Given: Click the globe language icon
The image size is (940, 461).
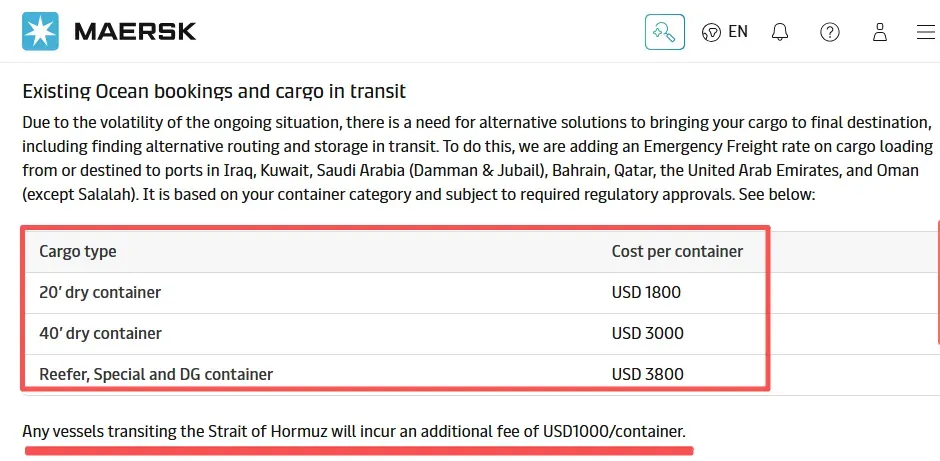Looking at the screenshot, I should (x=711, y=32).
